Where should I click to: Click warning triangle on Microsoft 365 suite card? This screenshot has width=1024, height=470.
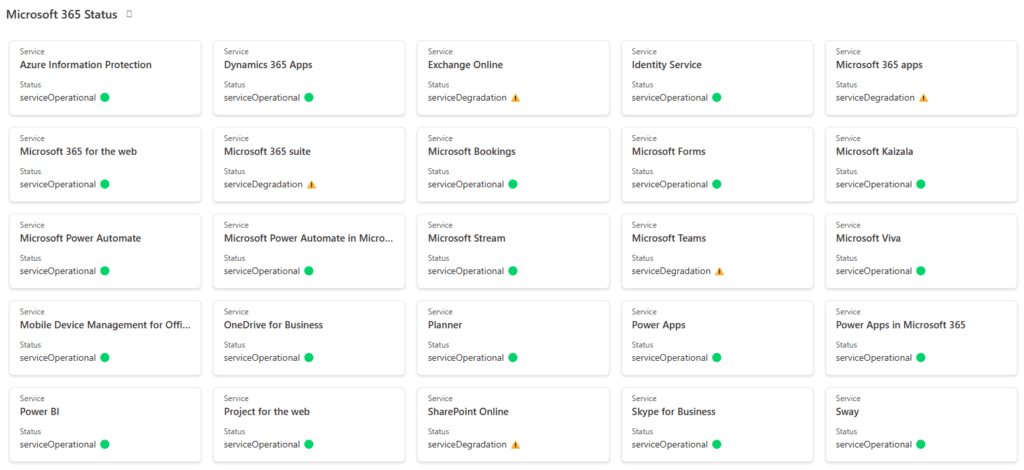312,184
